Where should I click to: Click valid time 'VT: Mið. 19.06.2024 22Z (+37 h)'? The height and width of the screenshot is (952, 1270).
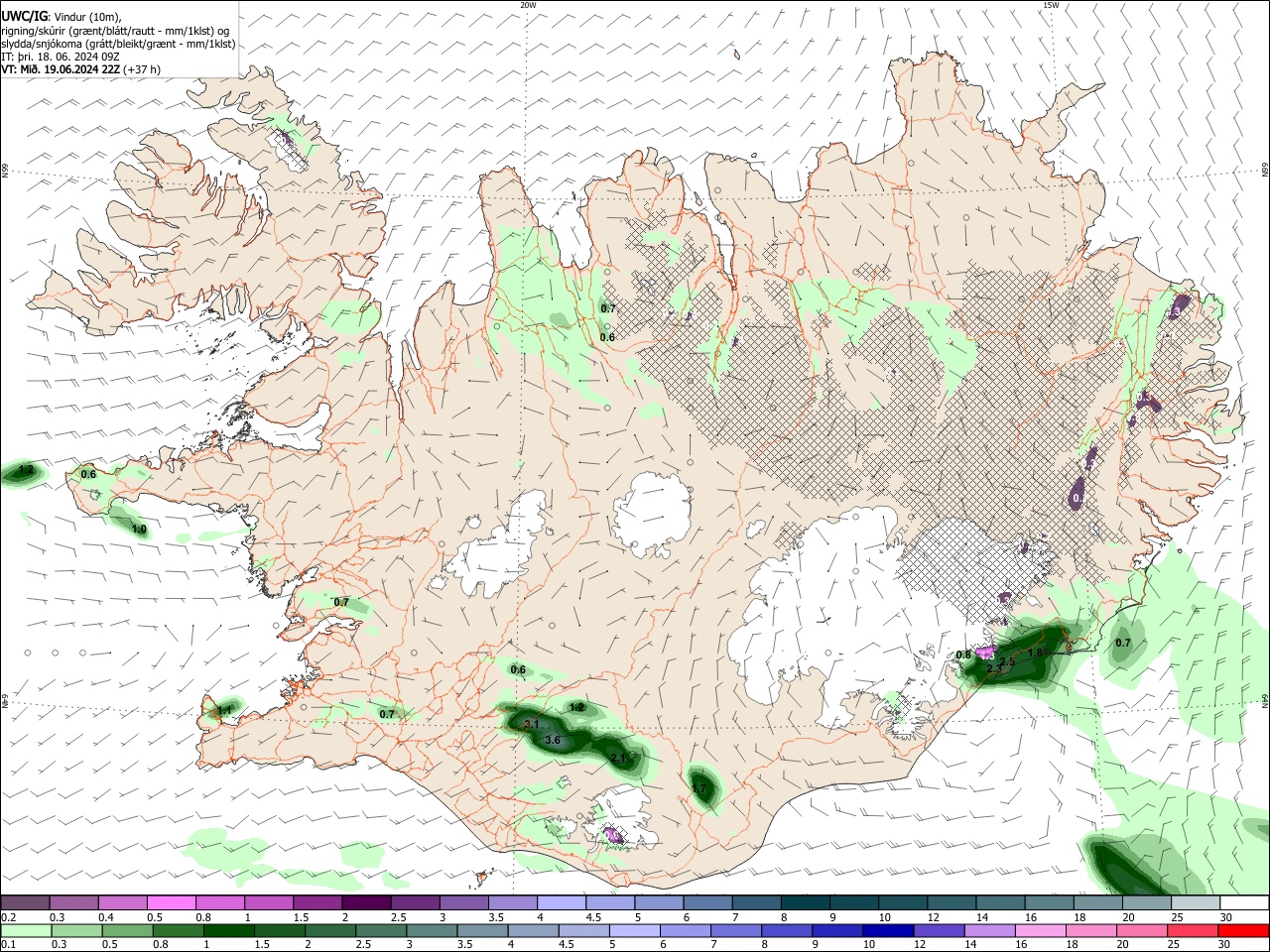pyautogui.click(x=80, y=69)
